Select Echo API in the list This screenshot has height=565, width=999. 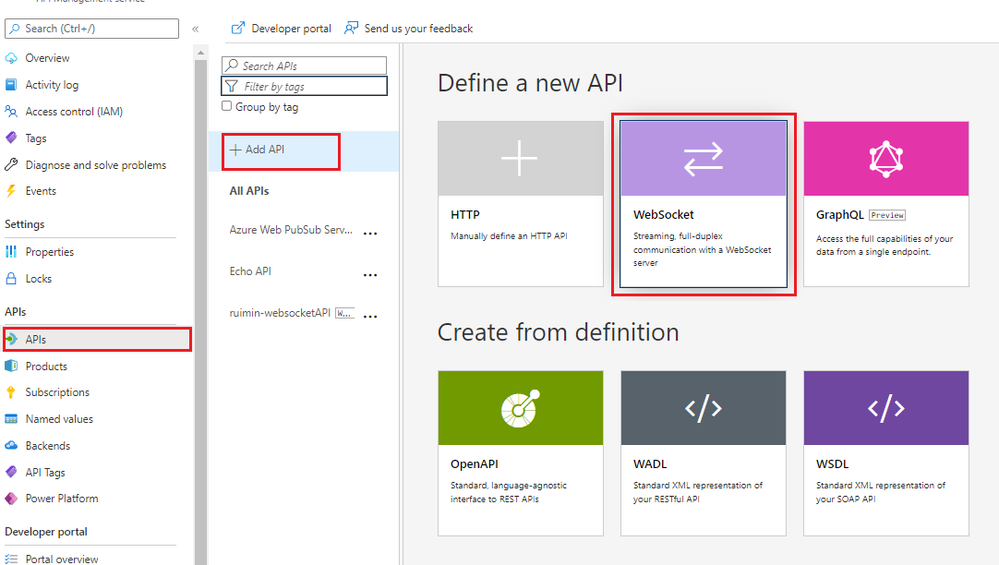[x=250, y=271]
